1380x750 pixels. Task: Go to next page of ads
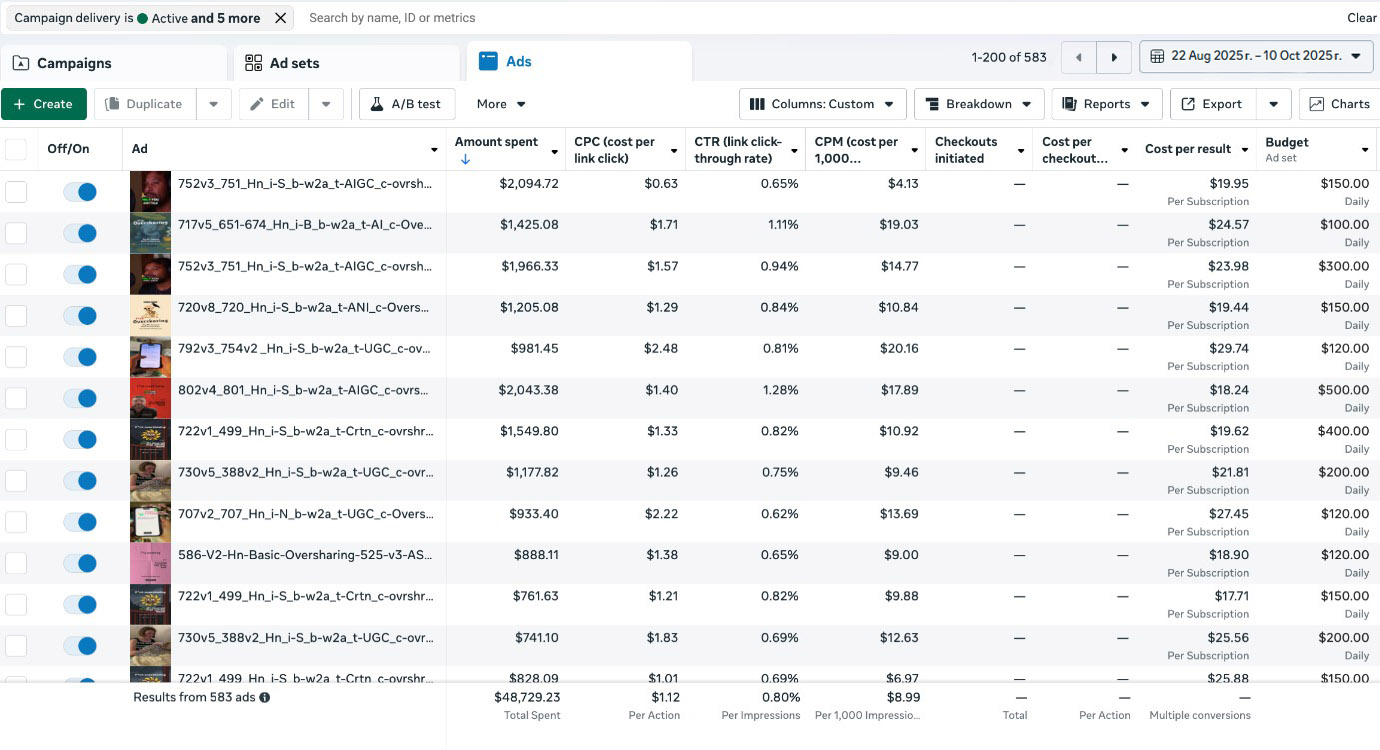point(1114,57)
